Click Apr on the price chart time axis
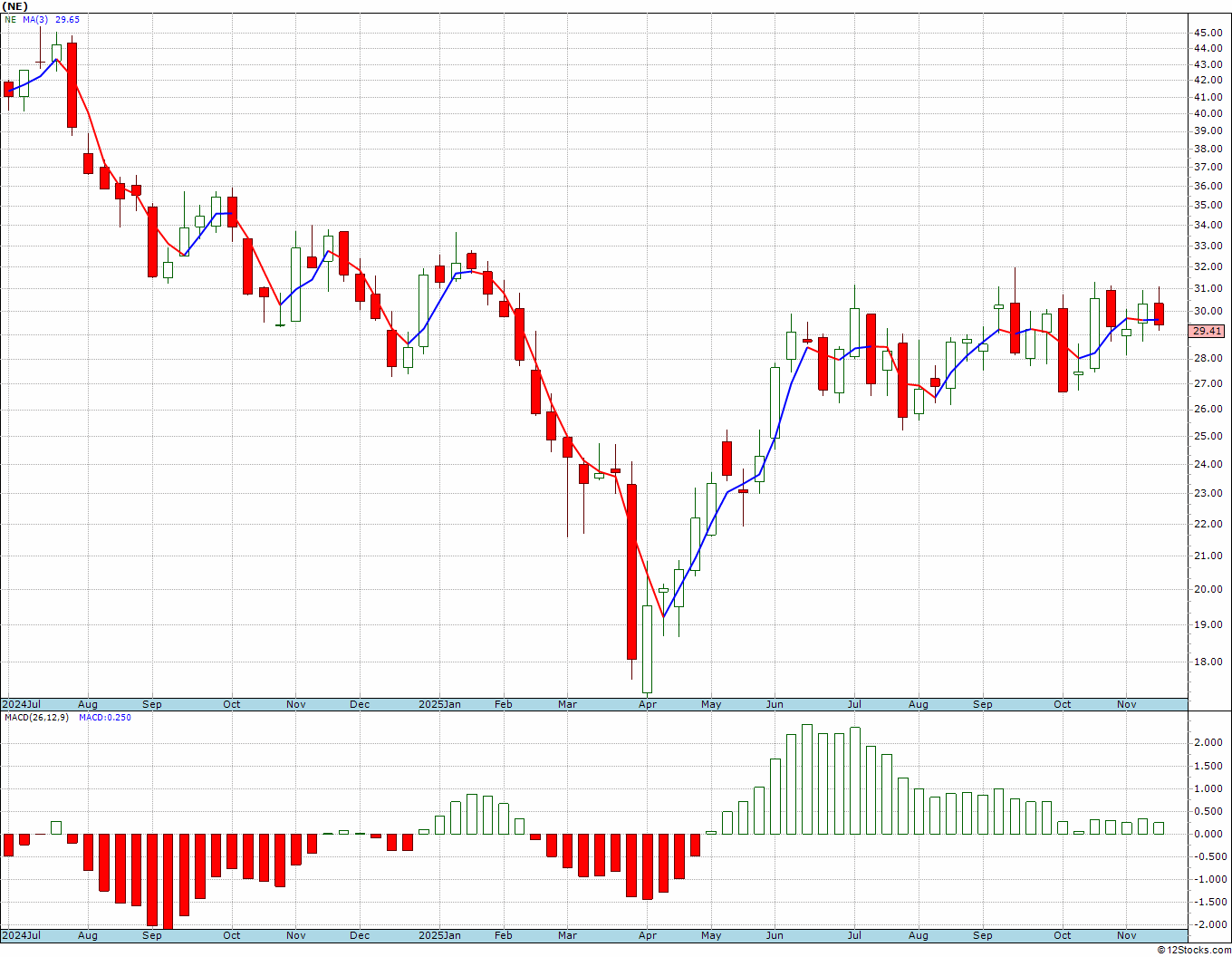 point(647,704)
